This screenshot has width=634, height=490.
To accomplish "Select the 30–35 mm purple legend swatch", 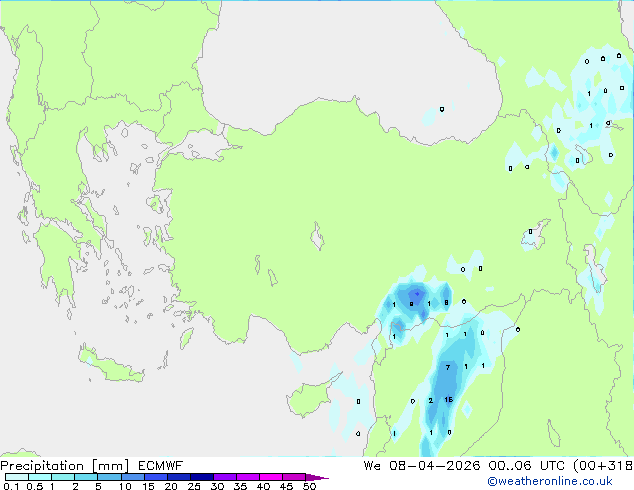I will 225,477.
